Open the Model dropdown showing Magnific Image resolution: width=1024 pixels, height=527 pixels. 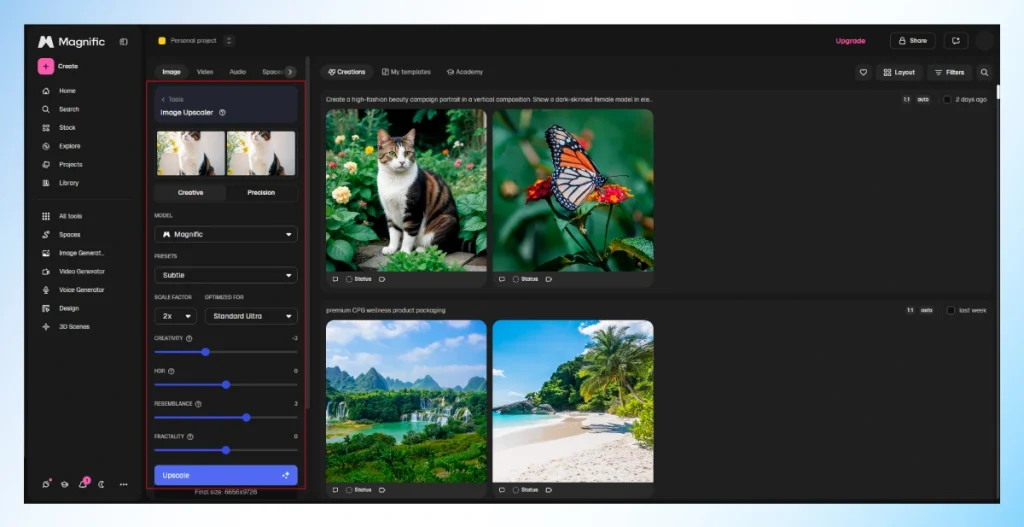226,234
